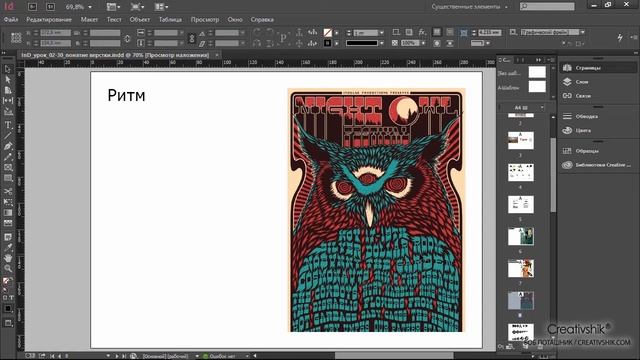Open the fx effects button
This screenshot has height=360, width=640.
point(422,32)
